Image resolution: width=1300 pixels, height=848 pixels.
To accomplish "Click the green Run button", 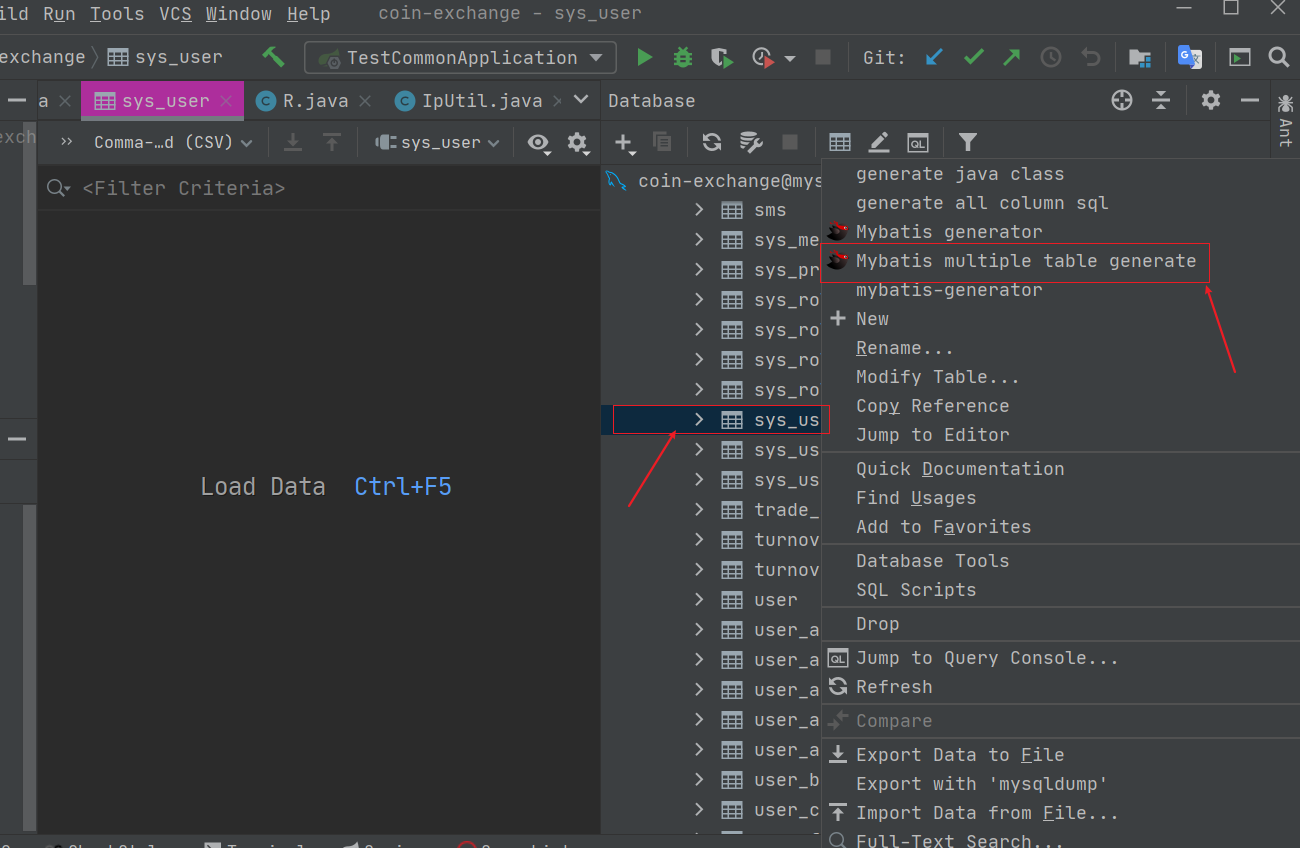I will click(x=645, y=58).
